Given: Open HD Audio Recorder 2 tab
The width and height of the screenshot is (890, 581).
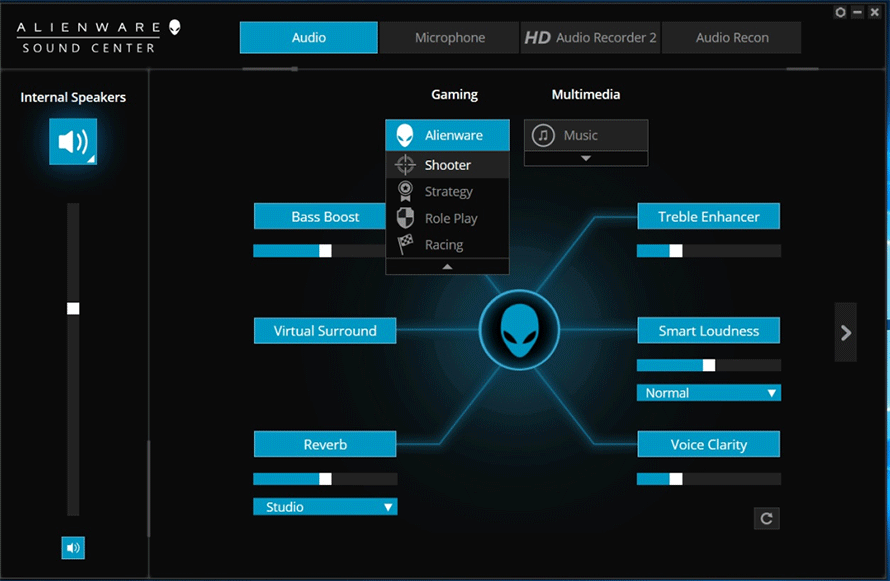Looking at the screenshot, I should click(x=590, y=37).
